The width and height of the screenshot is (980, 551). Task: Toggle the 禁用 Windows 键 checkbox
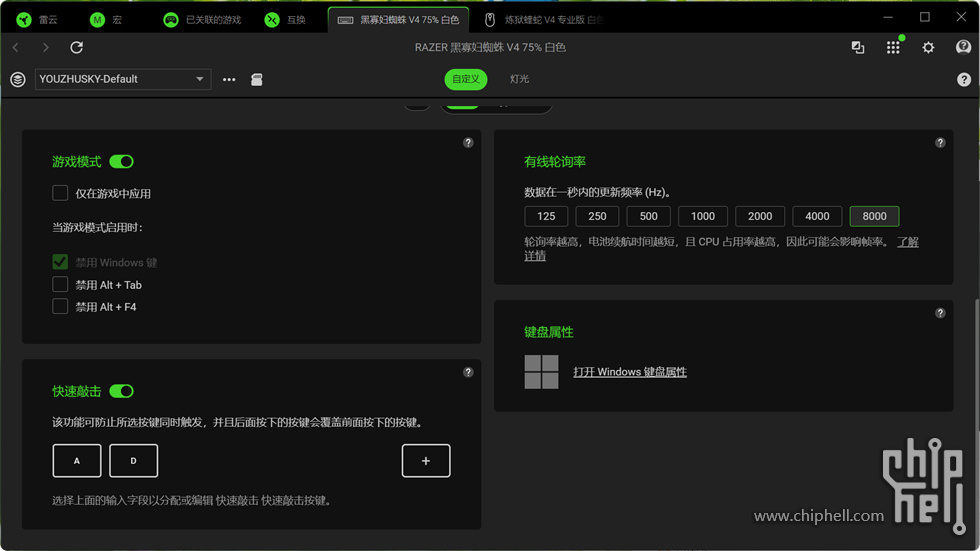coord(60,262)
